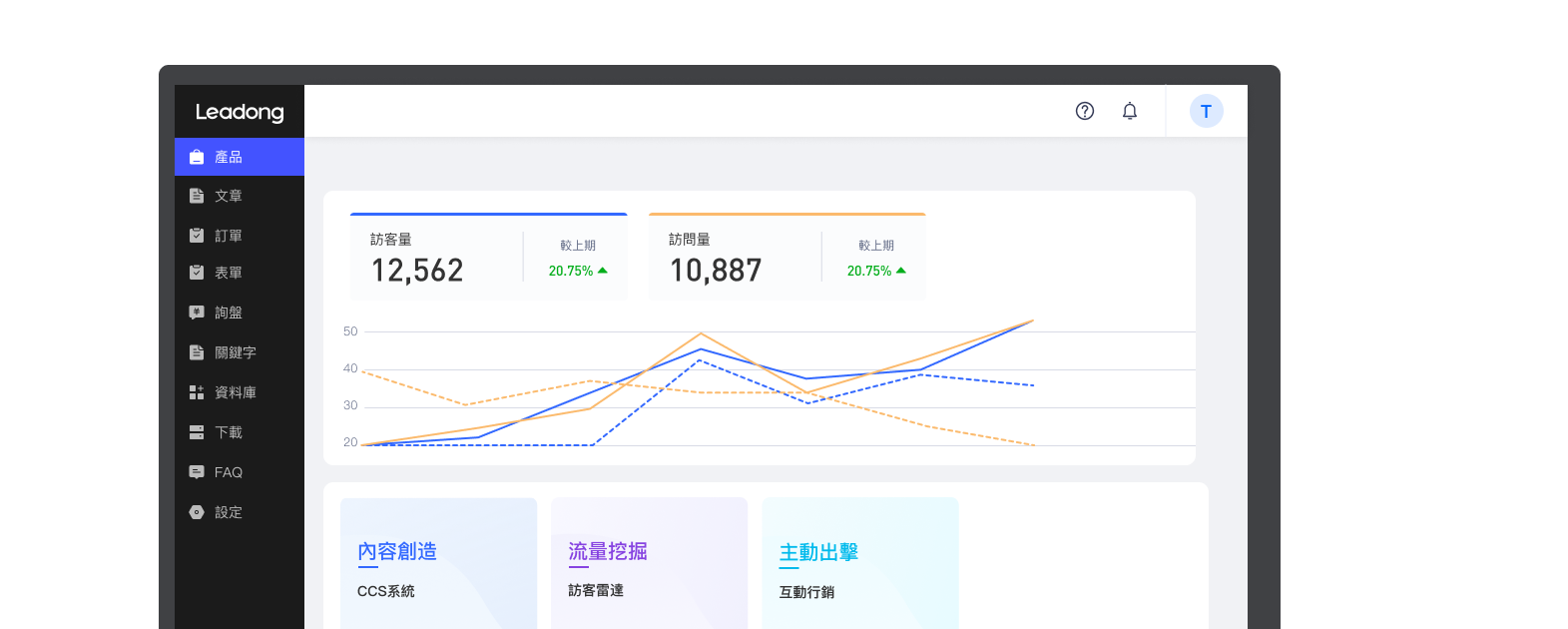Click the 20 axis label
Screen dimensions: 1568x629
click(350, 442)
